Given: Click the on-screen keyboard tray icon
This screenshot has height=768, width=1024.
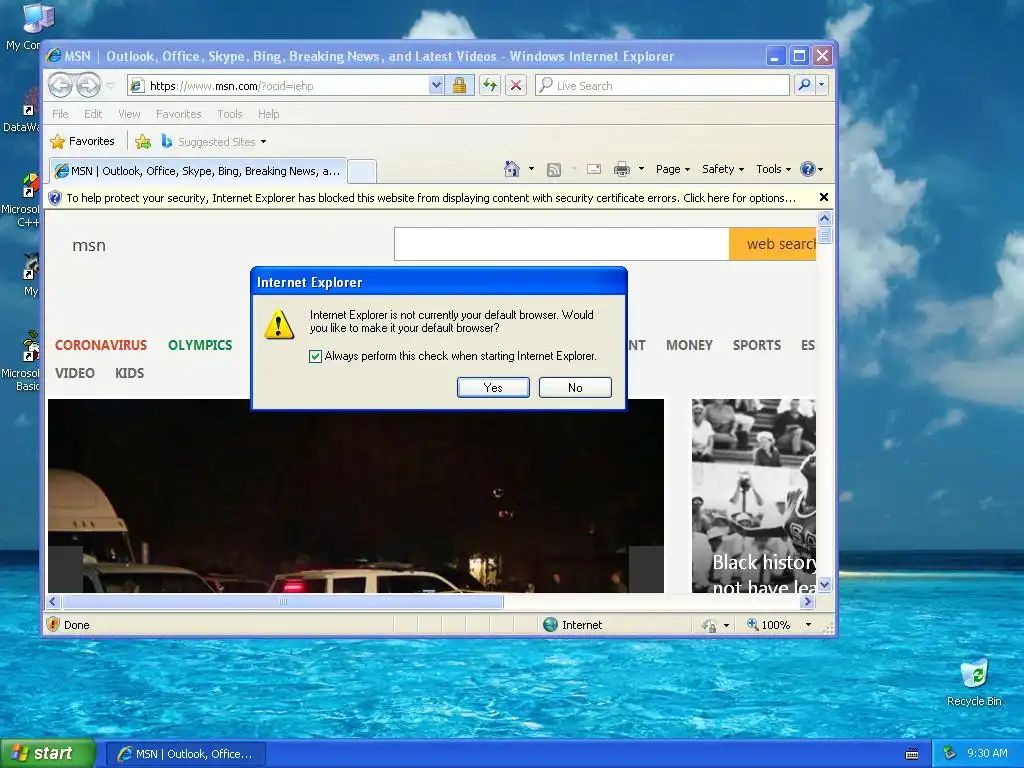Looking at the screenshot, I should point(912,754).
